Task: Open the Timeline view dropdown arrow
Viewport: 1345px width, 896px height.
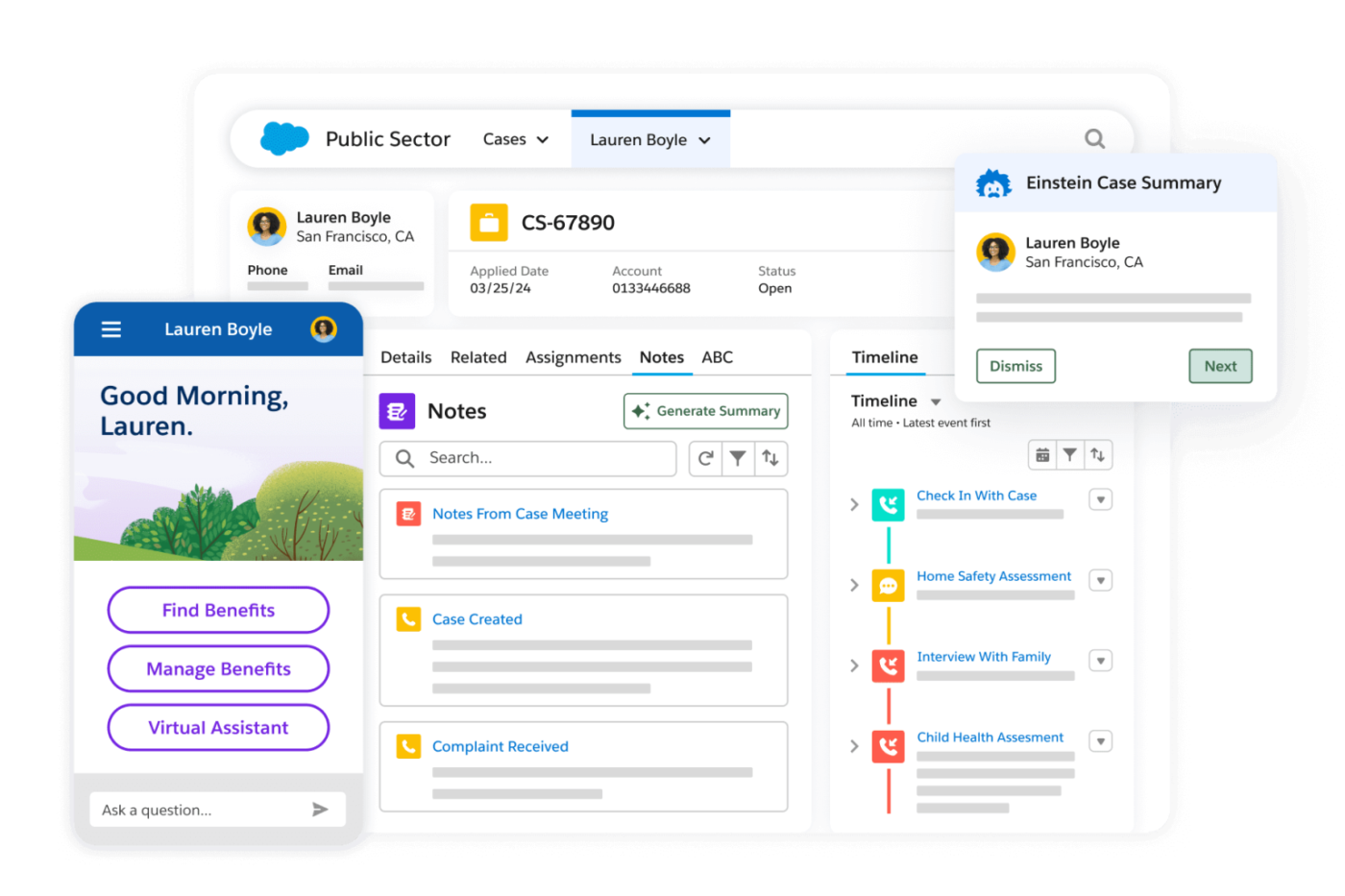Action: click(936, 402)
